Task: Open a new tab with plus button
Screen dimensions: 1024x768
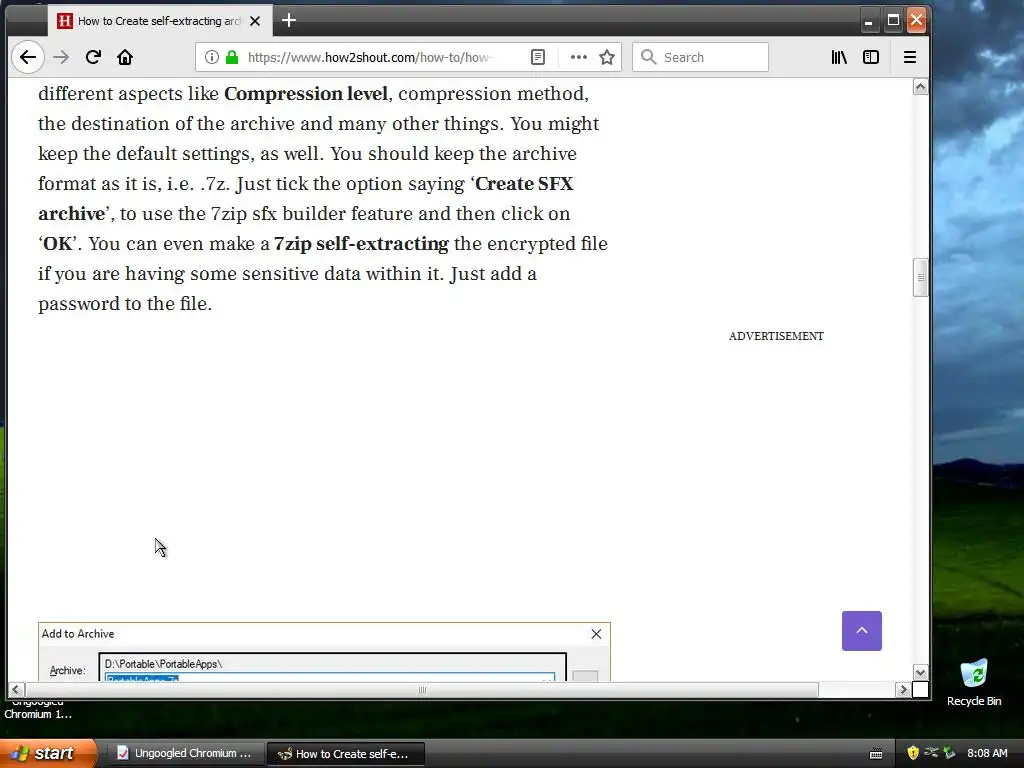Action: (289, 21)
